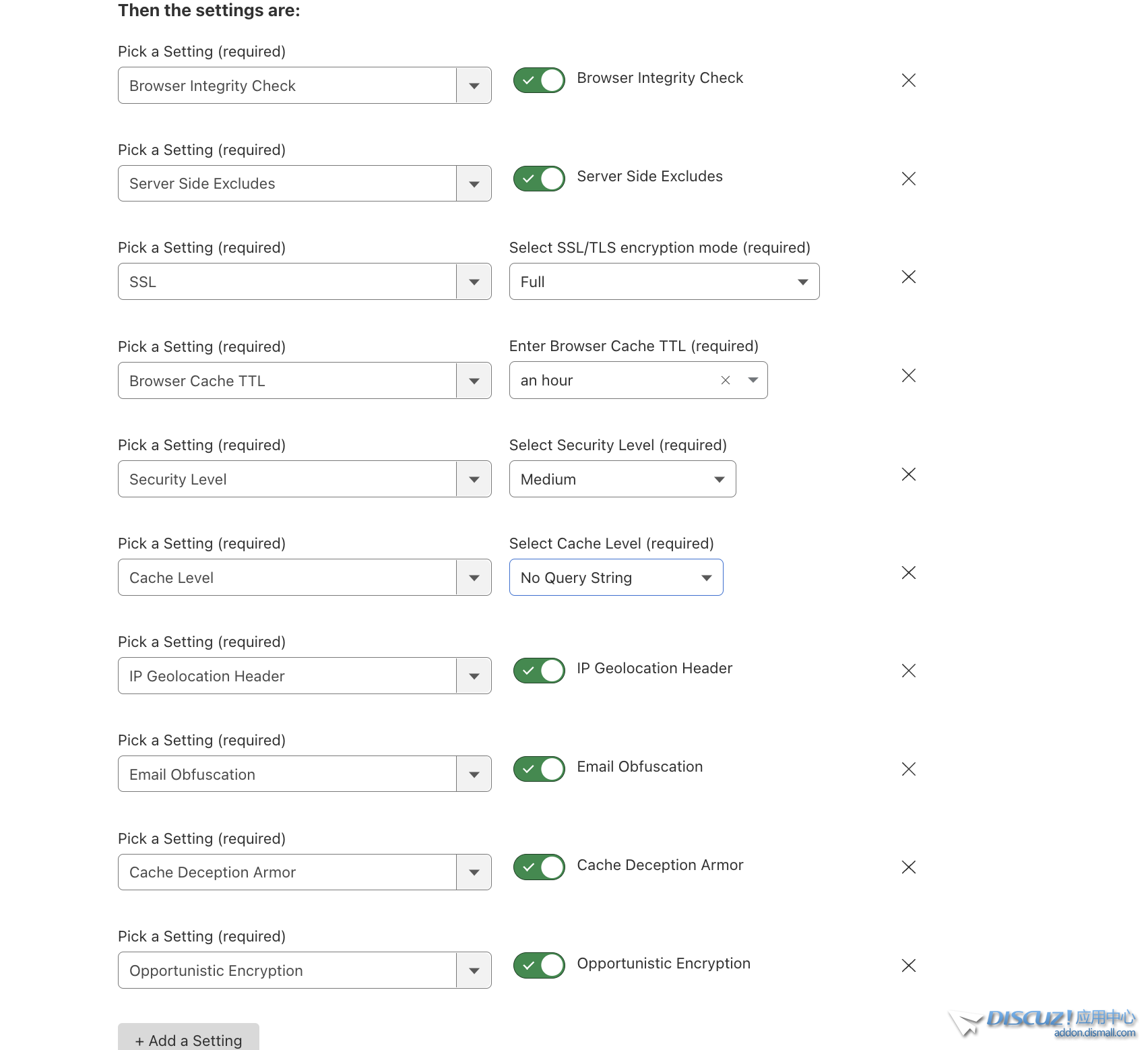The image size is (1148, 1050).
Task: Toggle the IP Geolocation Header switch
Action: (539, 671)
